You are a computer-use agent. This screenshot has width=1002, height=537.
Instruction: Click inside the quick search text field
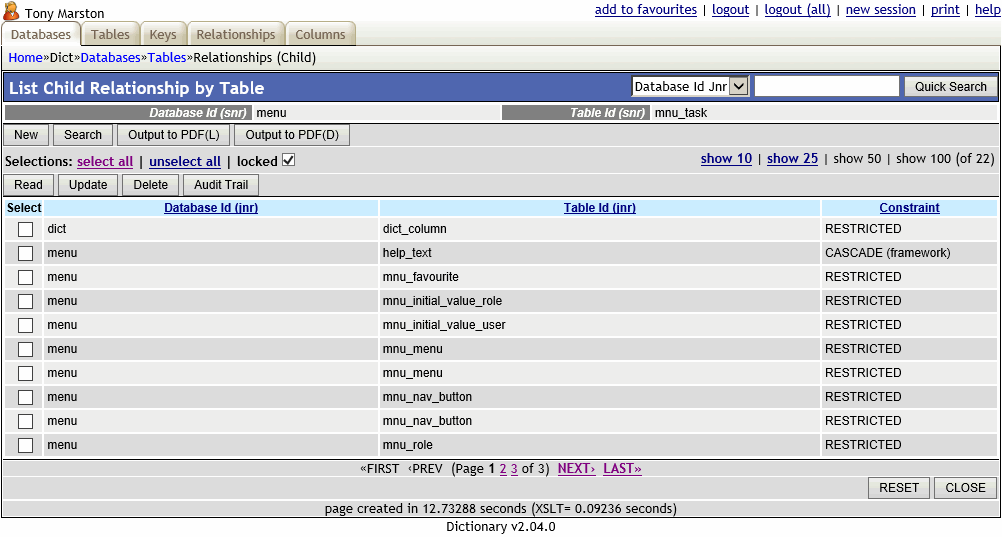click(x=826, y=87)
